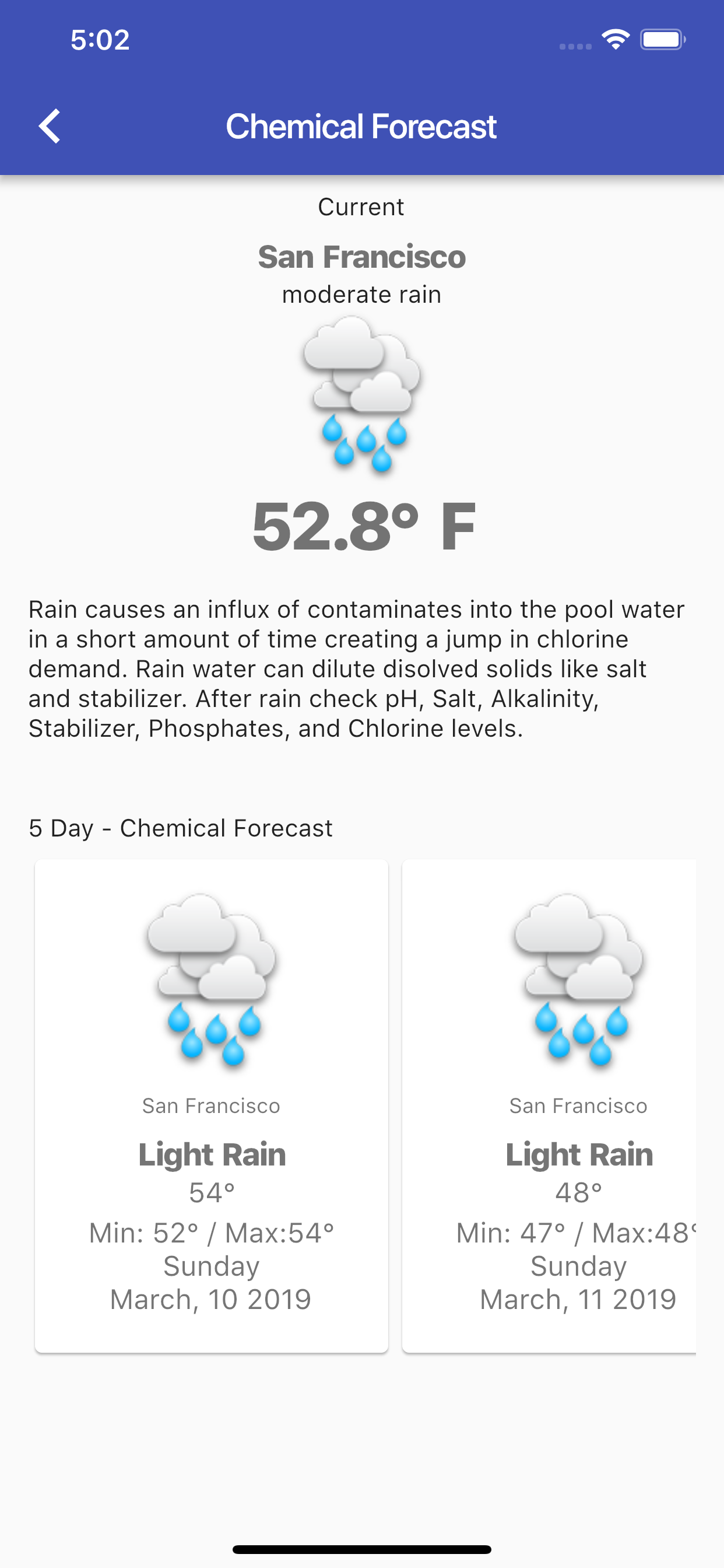Tap the battery indicator icon
Image resolution: width=724 pixels, height=1568 pixels.
(x=663, y=40)
